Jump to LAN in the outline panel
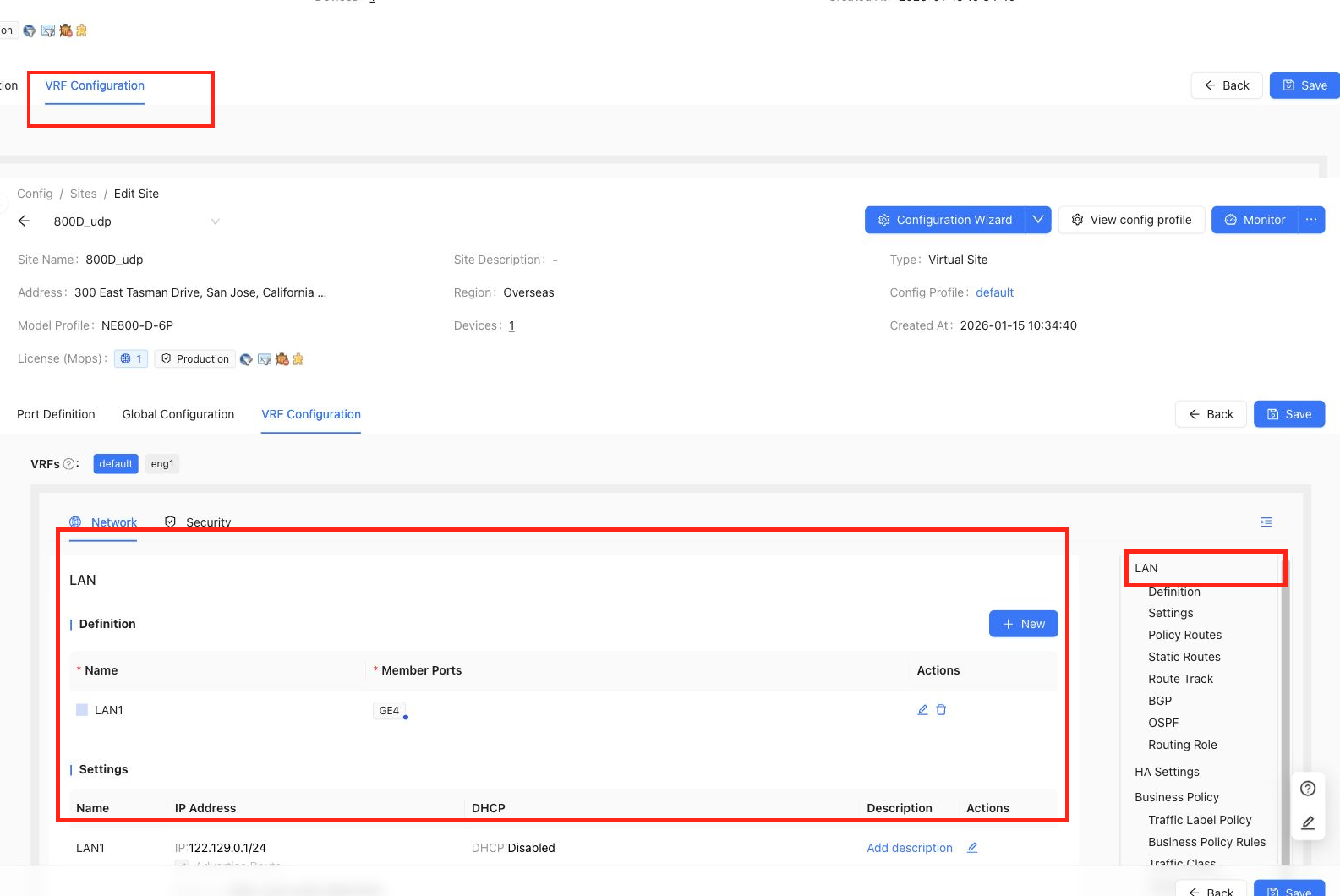 1146,568
